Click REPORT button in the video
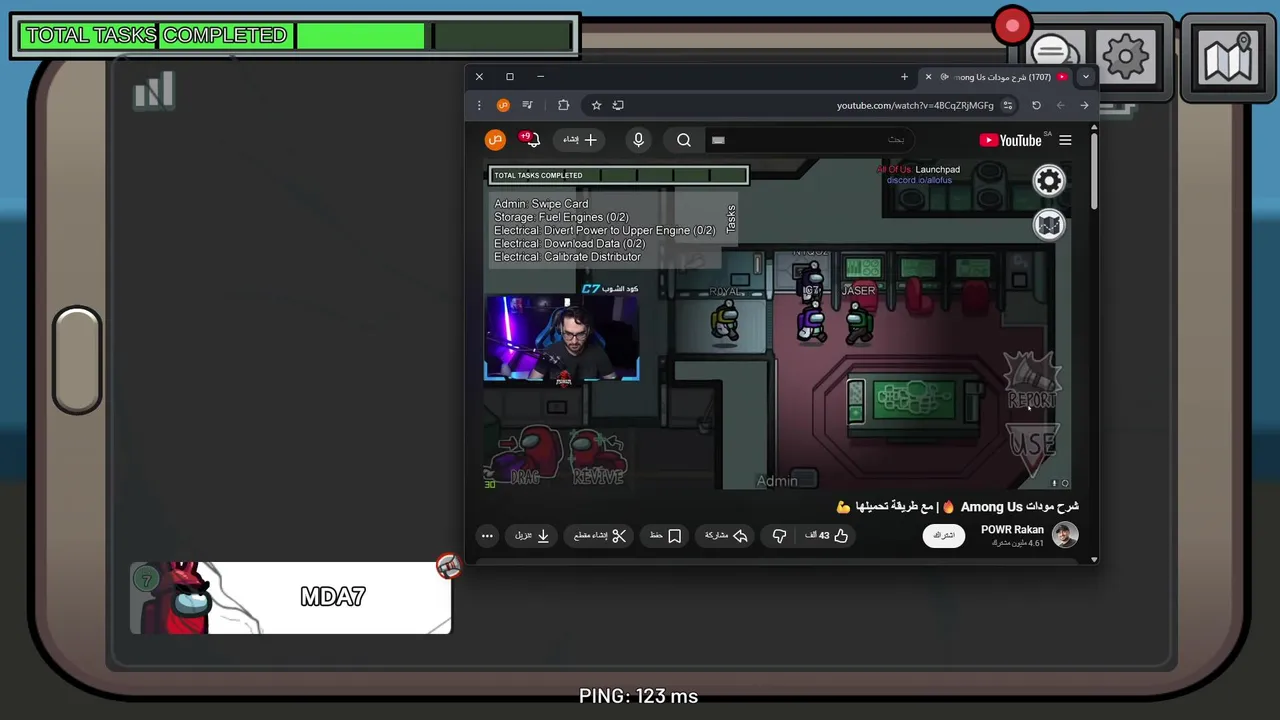Viewport: 1280px width, 720px height. pos(1032,380)
